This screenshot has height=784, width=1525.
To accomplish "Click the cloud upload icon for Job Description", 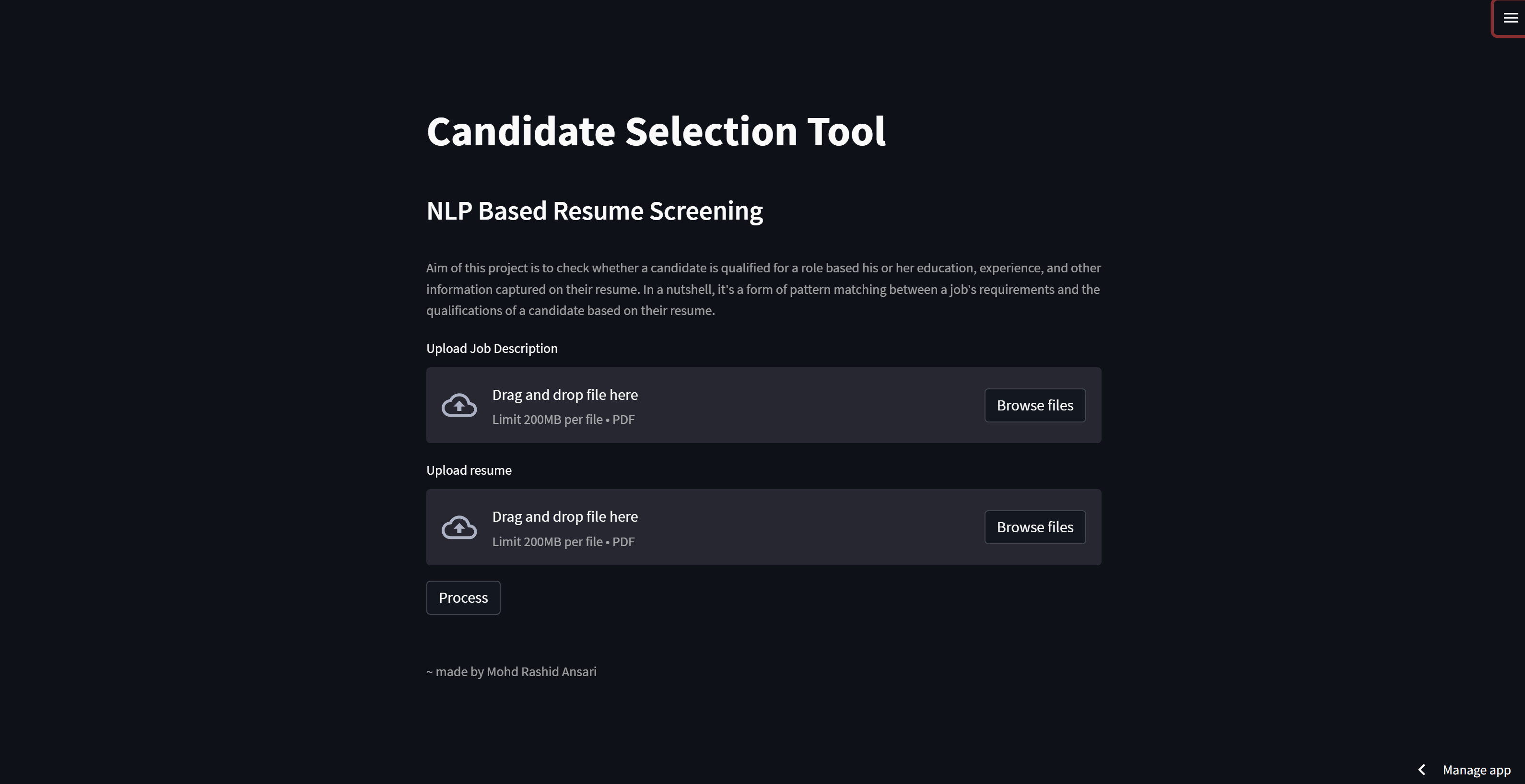I will pos(459,405).
